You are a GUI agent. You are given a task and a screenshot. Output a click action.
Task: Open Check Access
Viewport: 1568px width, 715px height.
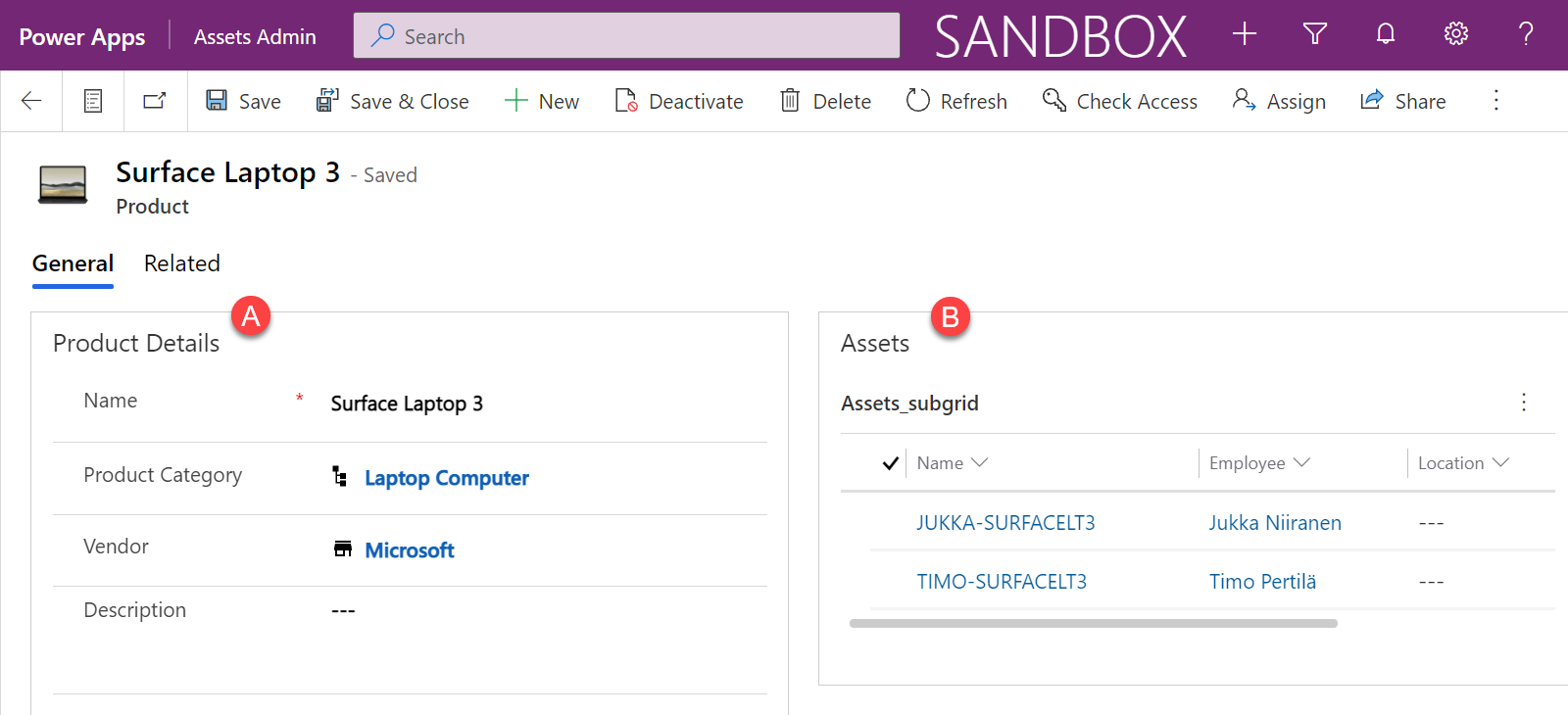pyautogui.click(x=1119, y=101)
